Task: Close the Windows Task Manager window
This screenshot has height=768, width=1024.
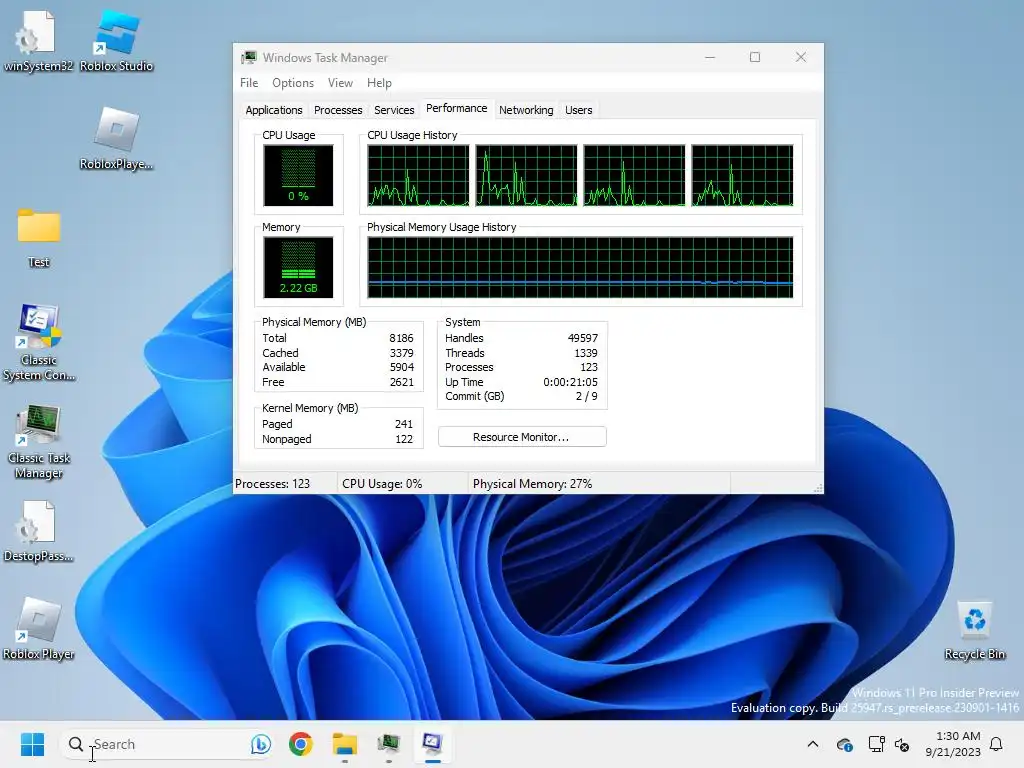Action: pos(801,57)
